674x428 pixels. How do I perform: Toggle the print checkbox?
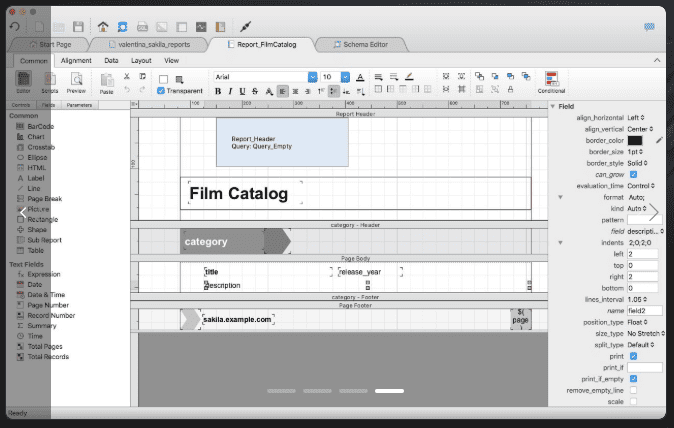(x=633, y=356)
